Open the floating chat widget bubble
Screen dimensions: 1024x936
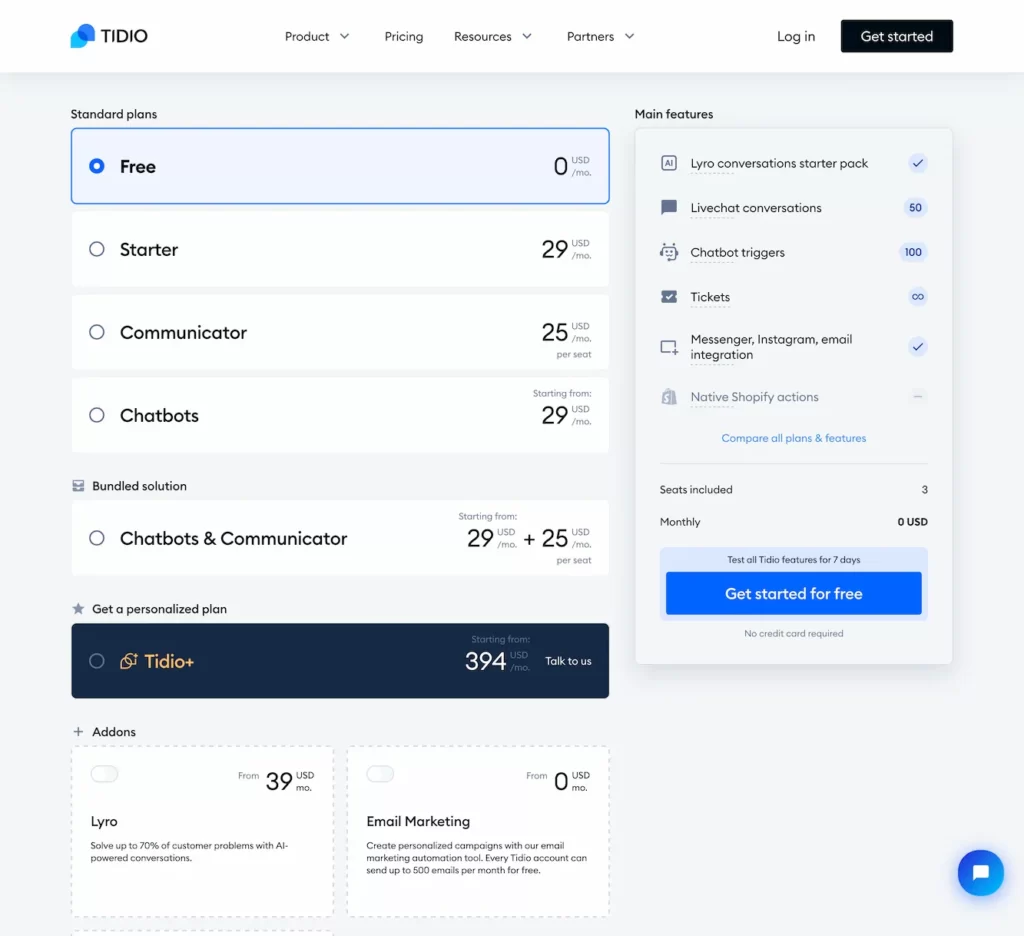pyautogui.click(x=980, y=873)
